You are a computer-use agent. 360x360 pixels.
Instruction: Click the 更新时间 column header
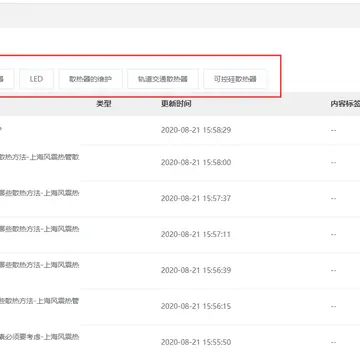[x=176, y=104]
